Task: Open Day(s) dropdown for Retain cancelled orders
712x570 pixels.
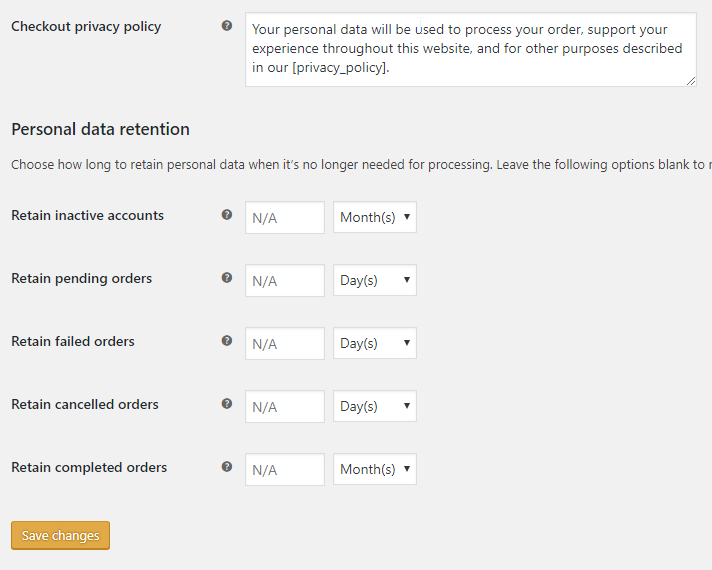Action: click(x=375, y=406)
